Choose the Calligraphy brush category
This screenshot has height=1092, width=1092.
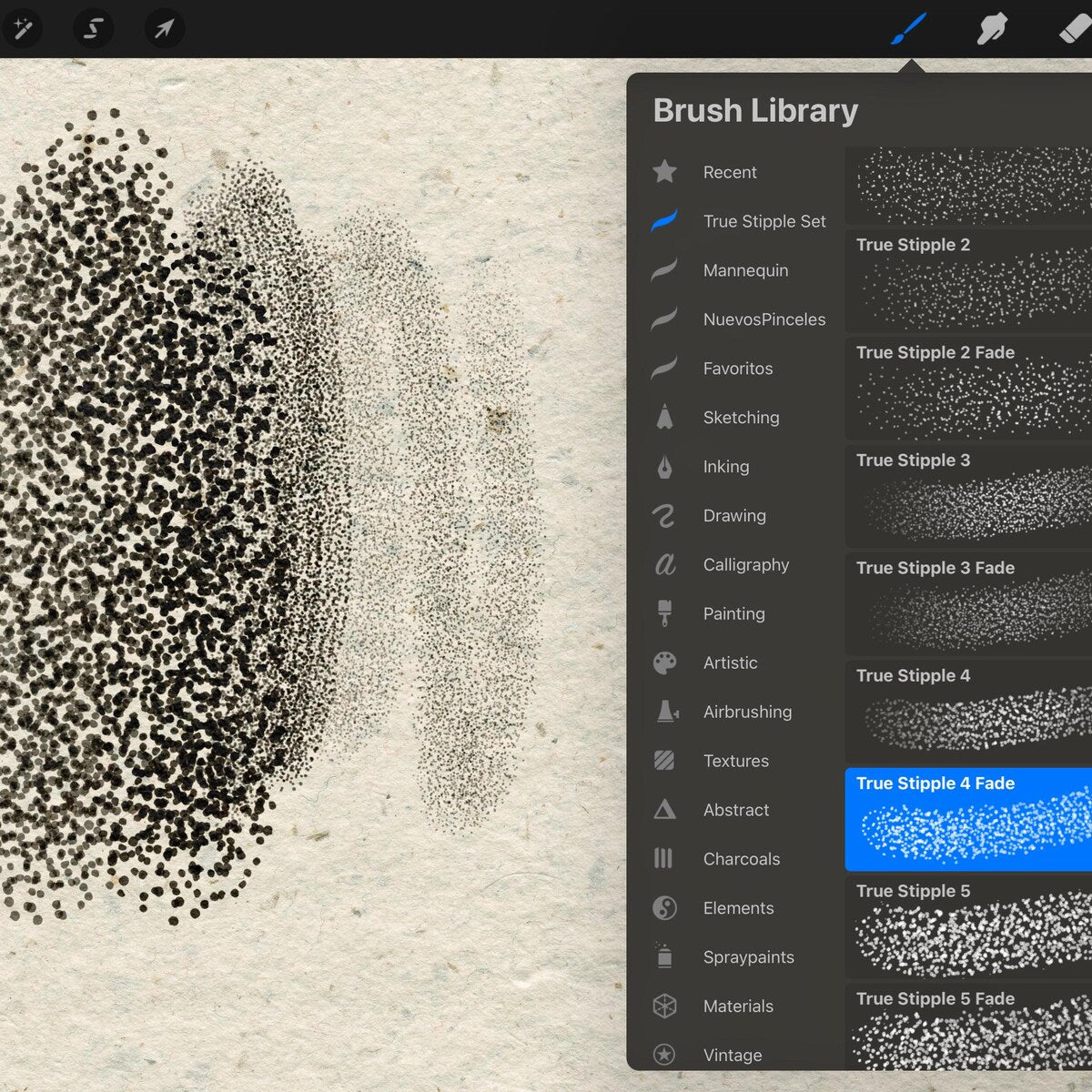pos(745,565)
